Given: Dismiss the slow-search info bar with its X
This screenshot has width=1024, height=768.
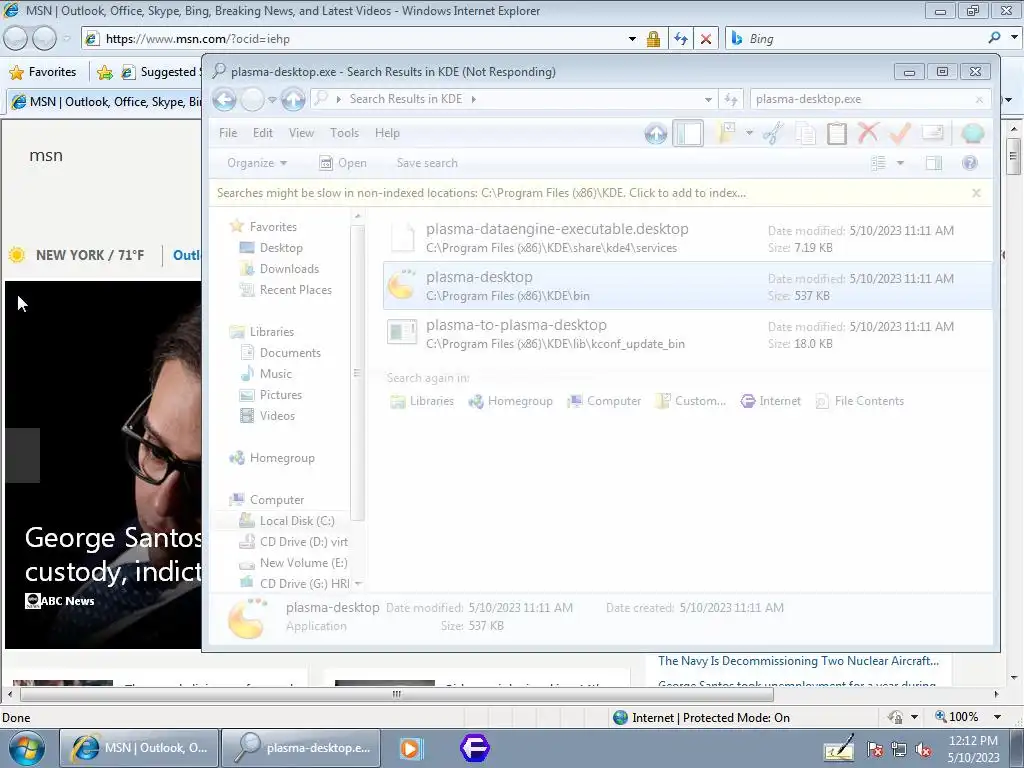Looking at the screenshot, I should tap(976, 193).
